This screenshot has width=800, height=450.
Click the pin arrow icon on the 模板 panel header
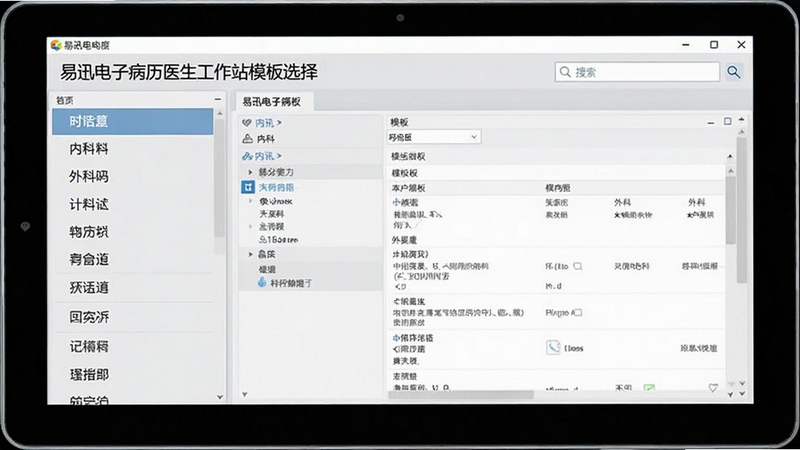click(x=741, y=119)
